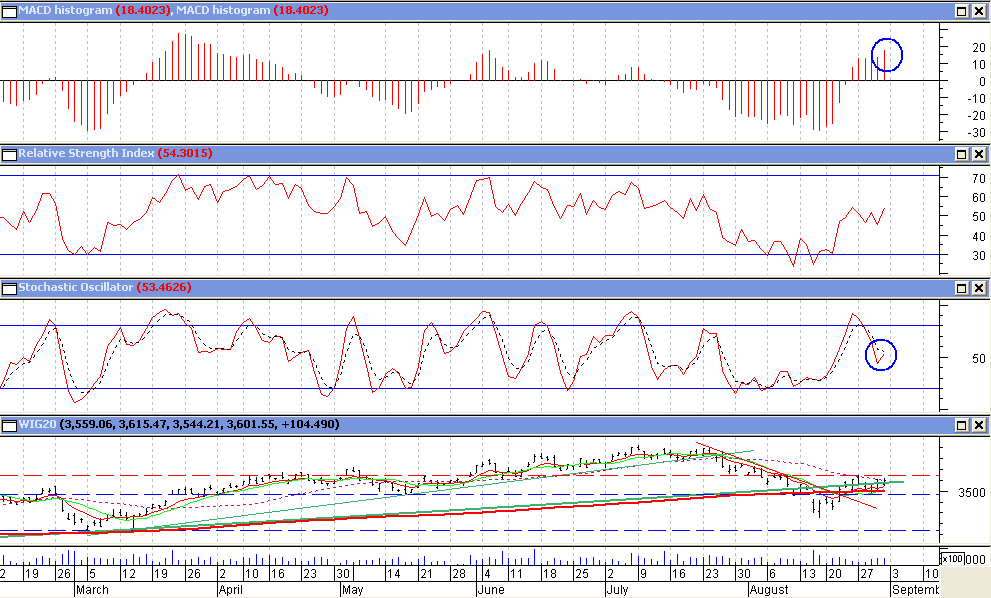The width and height of the screenshot is (991, 598).
Task: Click the x100 volume scale box
Action: pos(953,558)
